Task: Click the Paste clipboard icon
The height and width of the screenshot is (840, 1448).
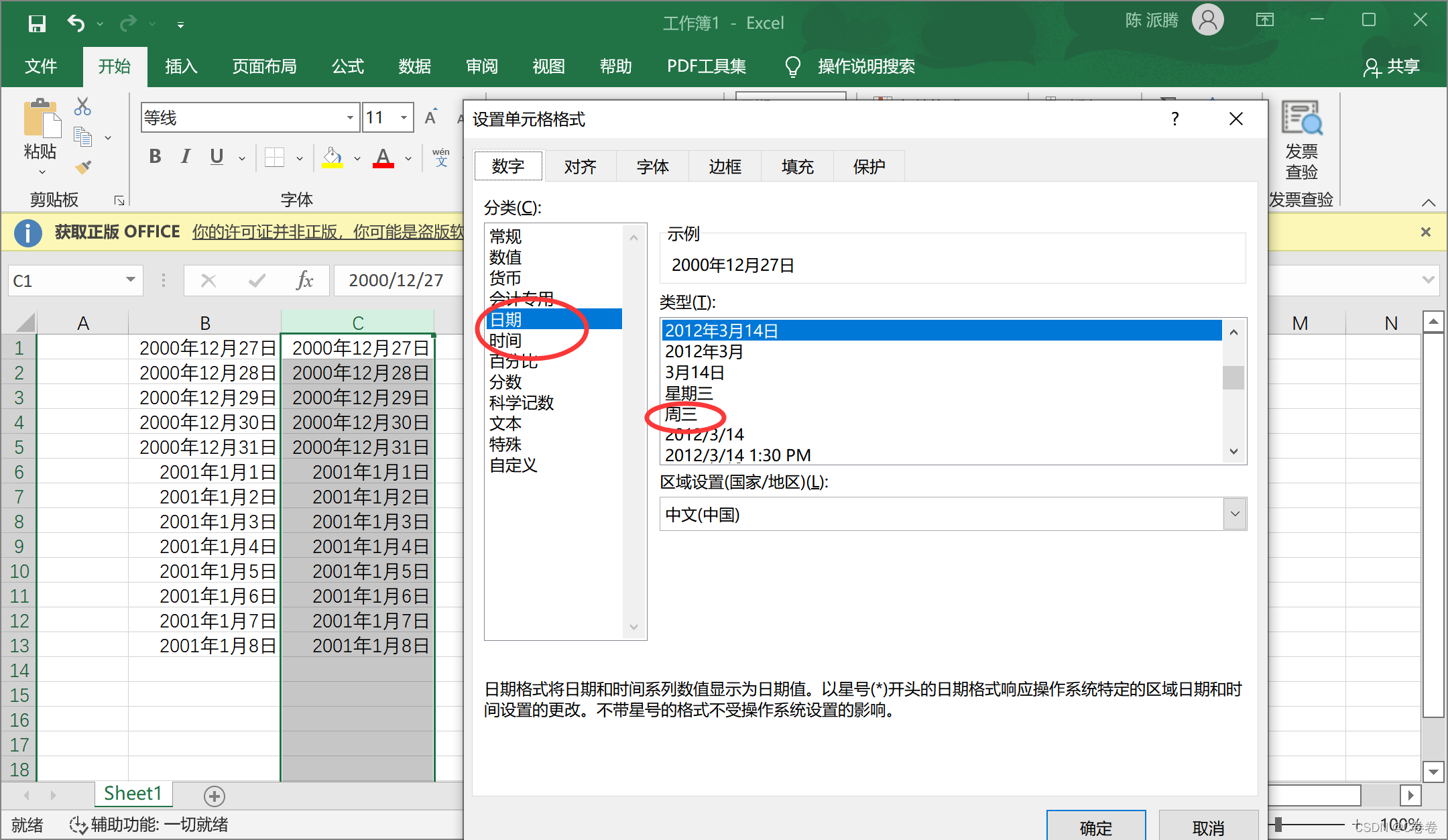Action: (42, 119)
